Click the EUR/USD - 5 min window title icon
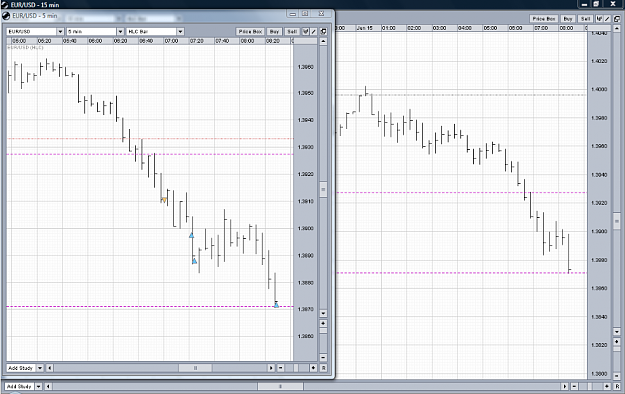Screen dimensions: 625x394 [6, 16]
